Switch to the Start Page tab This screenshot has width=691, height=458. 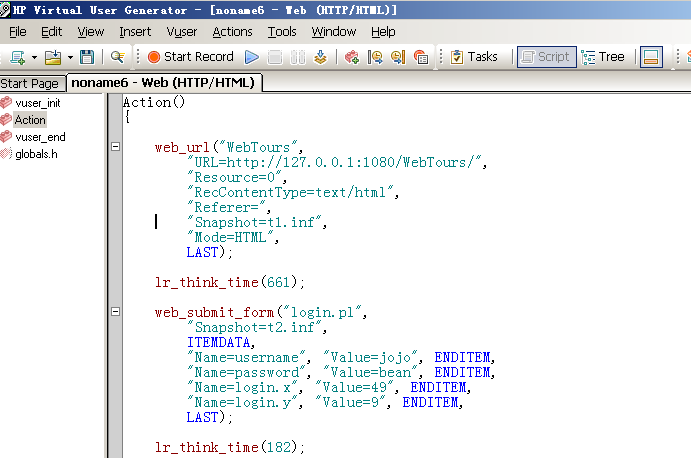tap(30, 83)
